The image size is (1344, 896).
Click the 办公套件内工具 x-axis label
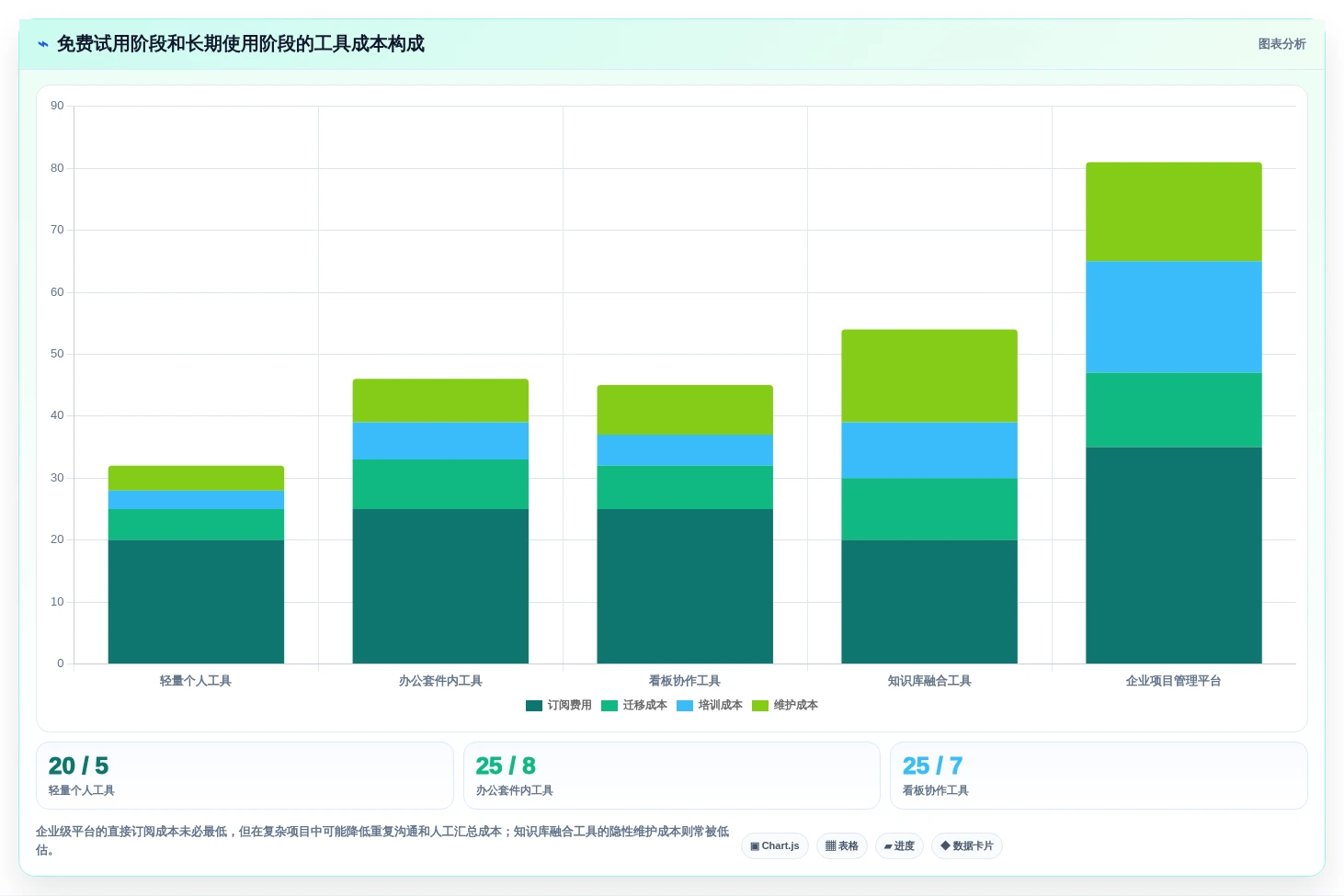point(440,681)
